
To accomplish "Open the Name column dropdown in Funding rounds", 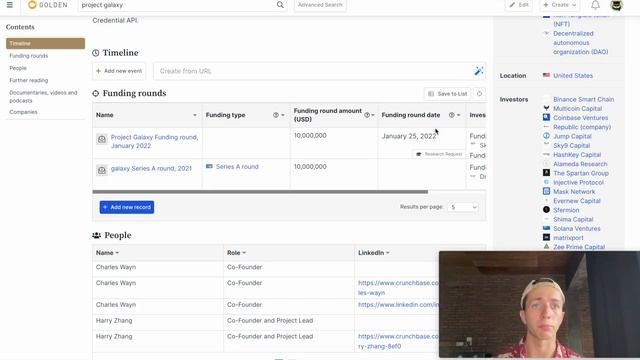I will pyautogui.click(x=195, y=115).
